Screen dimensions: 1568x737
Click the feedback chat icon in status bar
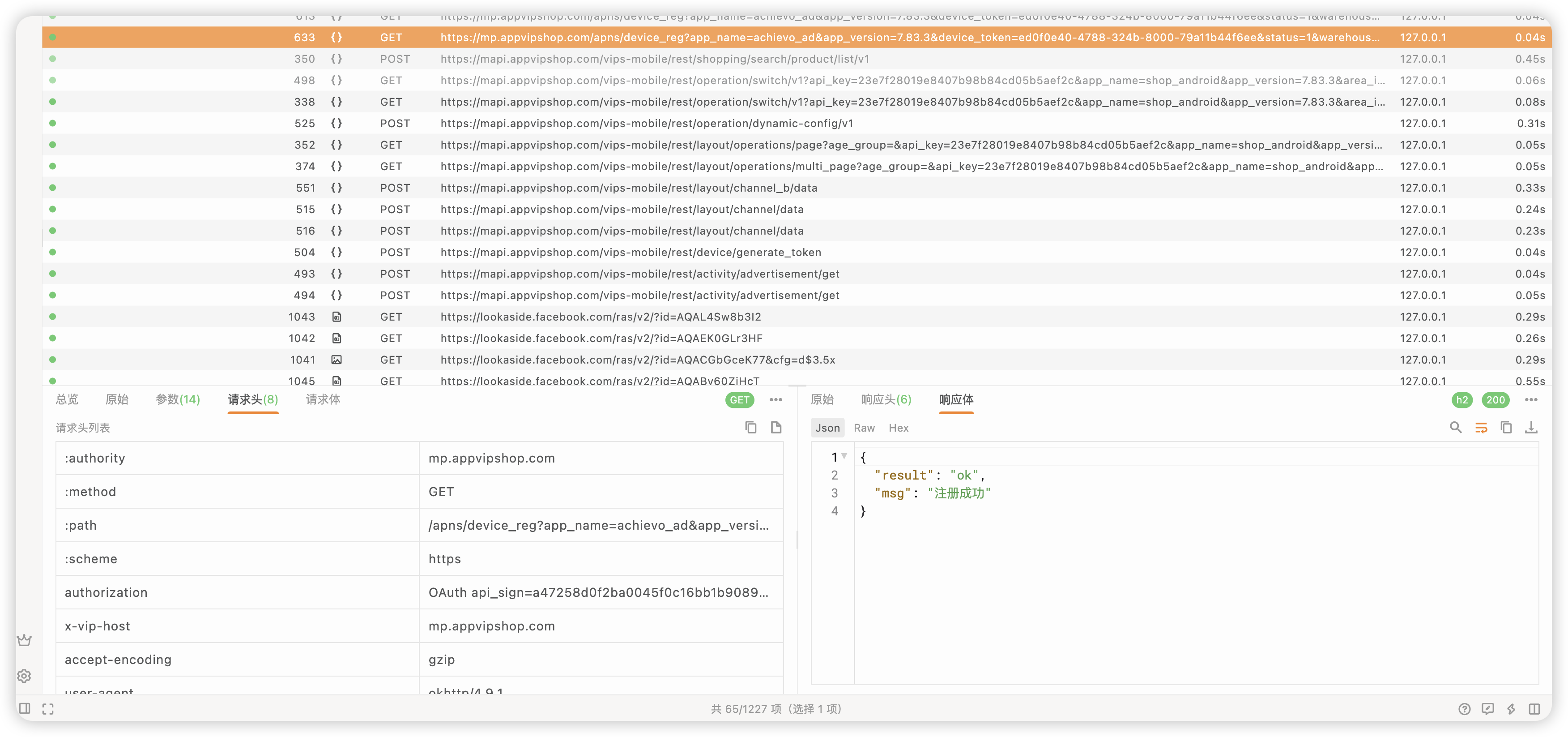point(1487,708)
